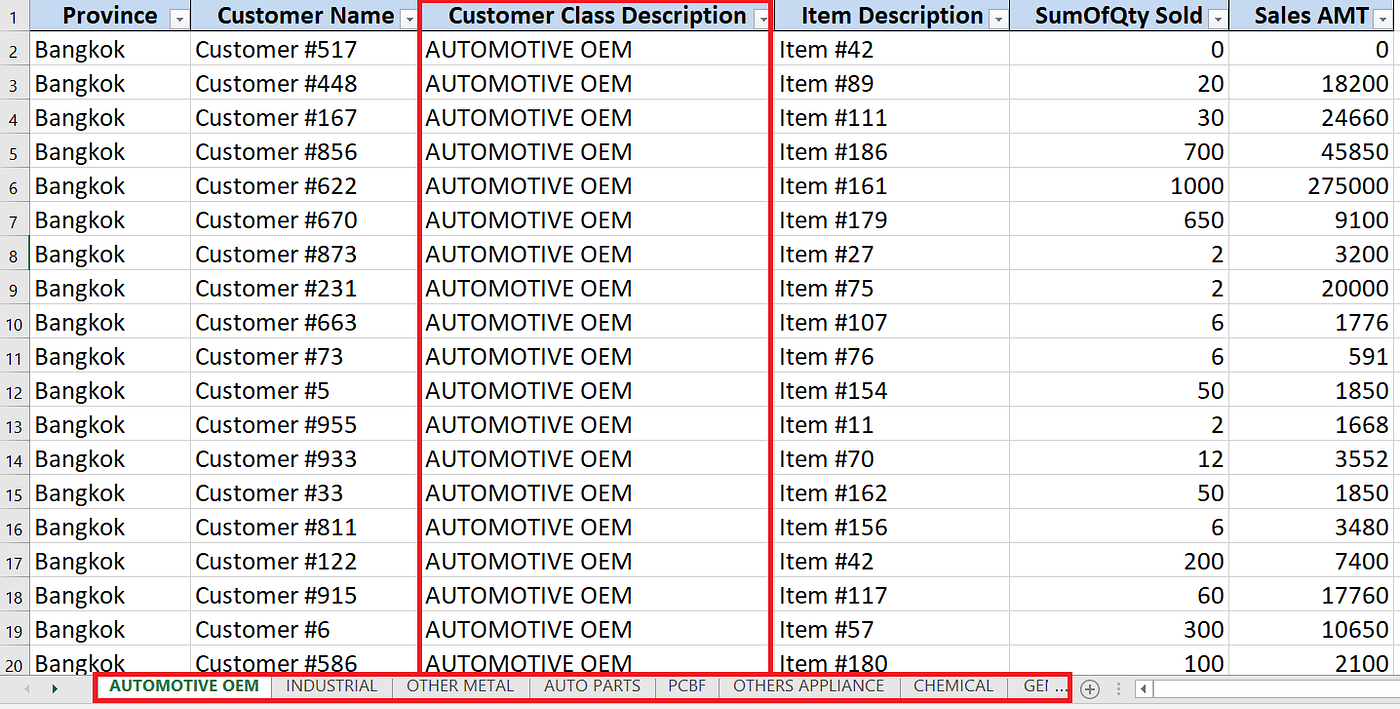This screenshot has width=1400, height=709.
Task: Switch to the AUTO PARTS sheet tab
Action: (589, 687)
